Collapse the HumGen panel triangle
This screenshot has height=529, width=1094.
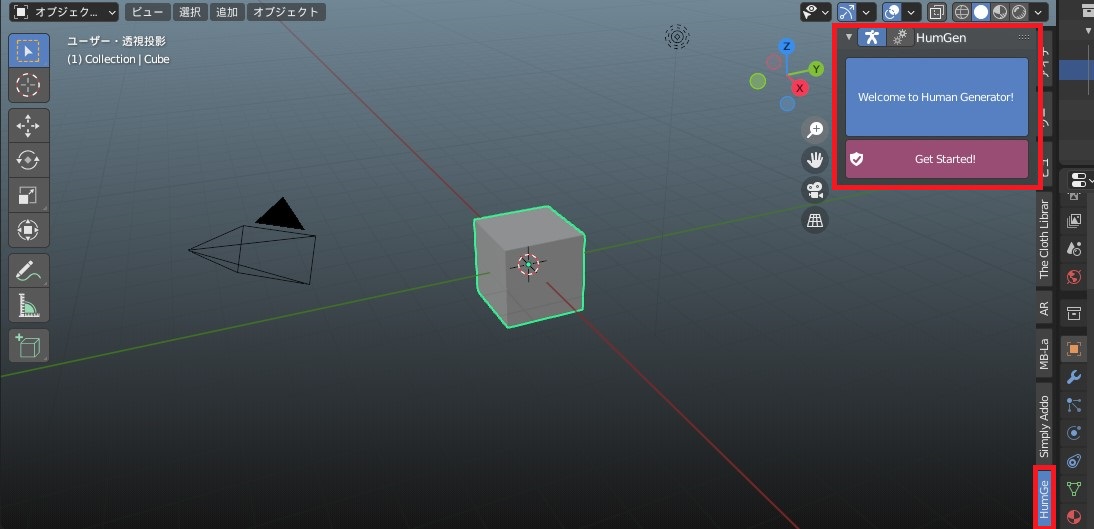848,38
